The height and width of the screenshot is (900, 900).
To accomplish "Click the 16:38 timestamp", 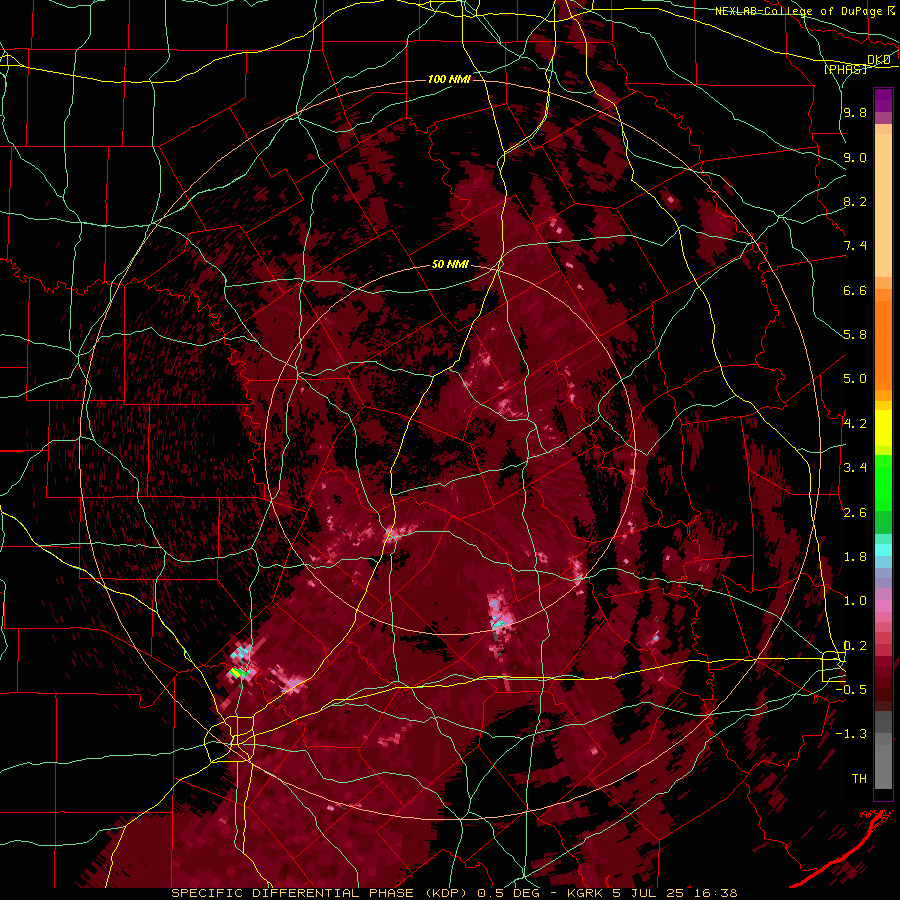I will [715, 893].
